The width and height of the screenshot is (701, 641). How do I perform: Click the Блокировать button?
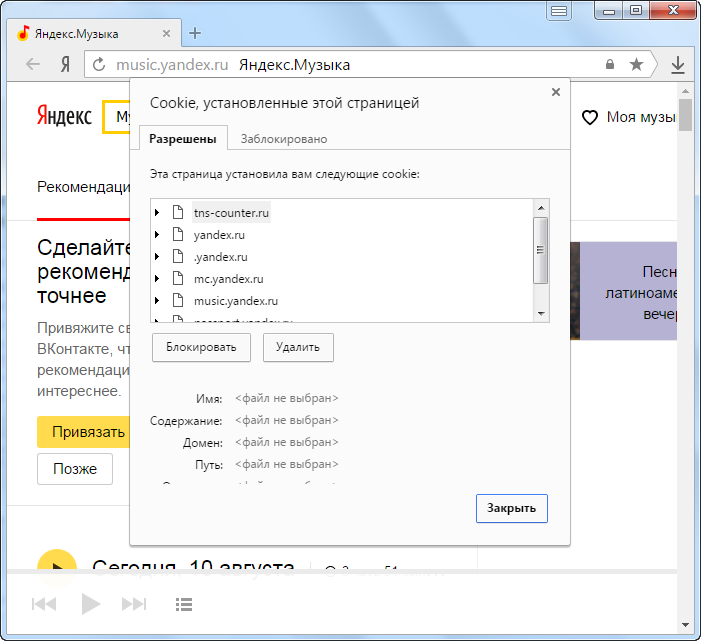pyautogui.click(x=201, y=347)
